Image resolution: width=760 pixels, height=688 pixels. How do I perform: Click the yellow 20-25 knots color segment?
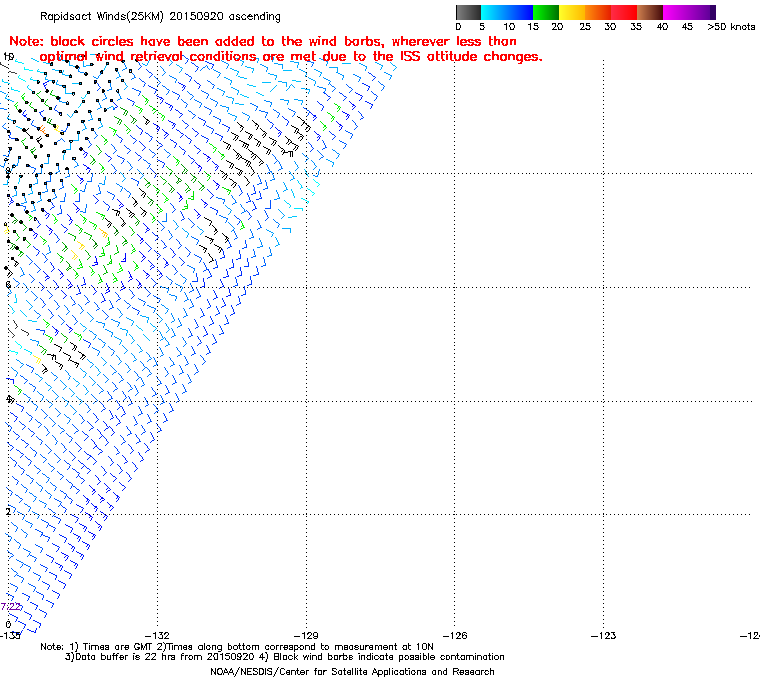pos(572,12)
